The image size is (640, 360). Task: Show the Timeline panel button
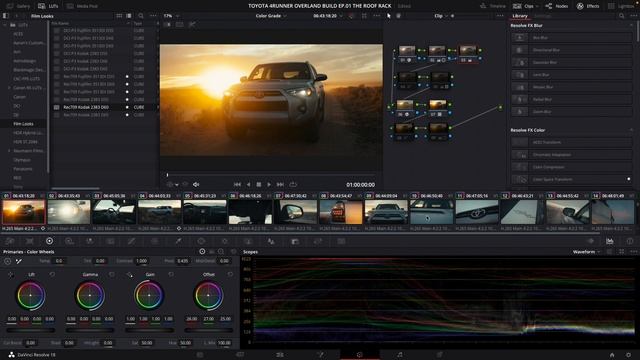(x=493, y=6)
